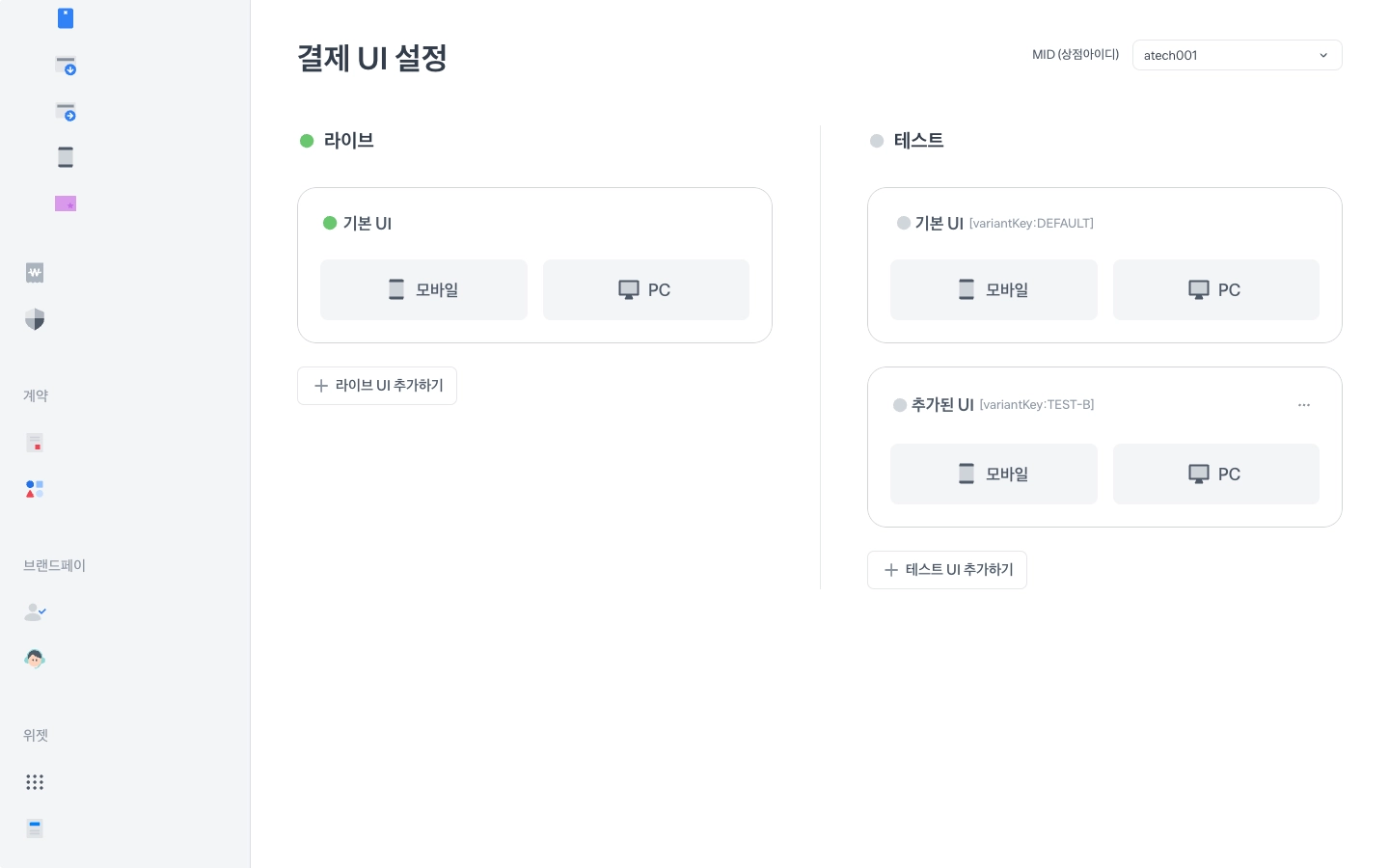
Task: Select 모바일 in test DEFAULT variant card
Action: 994,289
